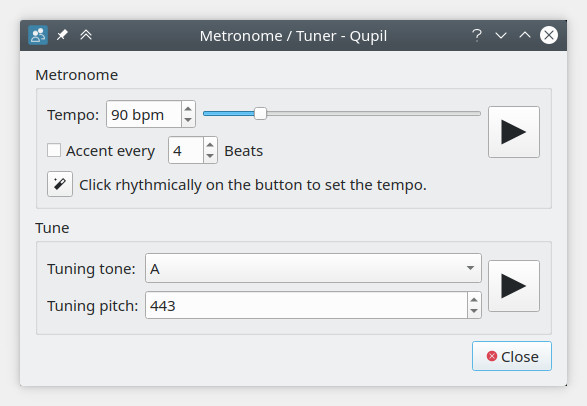Raise the tuning pitch with the up arrow
This screenshot has width=587, height=406.
pos(474,299)
